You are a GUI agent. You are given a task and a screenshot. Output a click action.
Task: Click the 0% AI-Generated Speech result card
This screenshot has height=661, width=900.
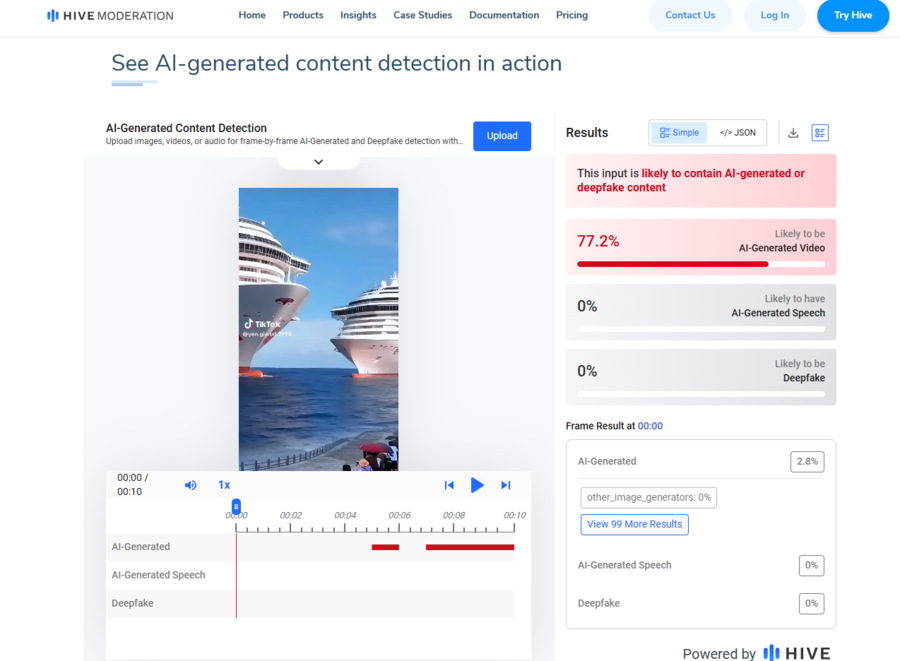(701, 312)
